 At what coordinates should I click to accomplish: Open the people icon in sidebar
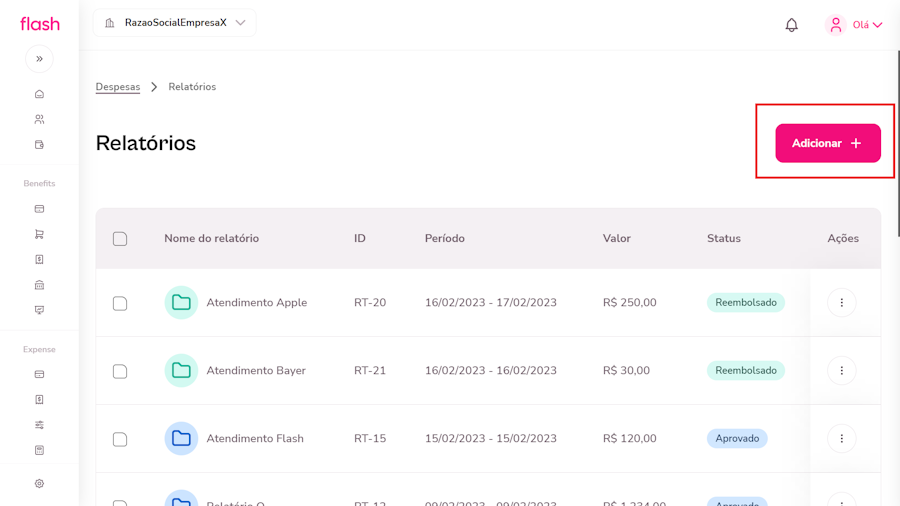pos(39,119)
